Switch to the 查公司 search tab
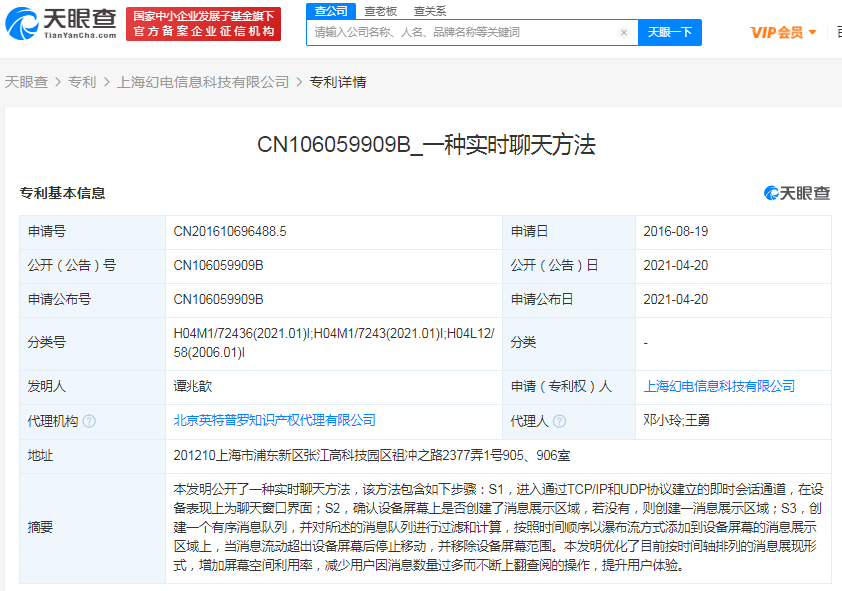The height and width of the screenshot is (591, 842). pyautogui.click(x=331, y=11)
